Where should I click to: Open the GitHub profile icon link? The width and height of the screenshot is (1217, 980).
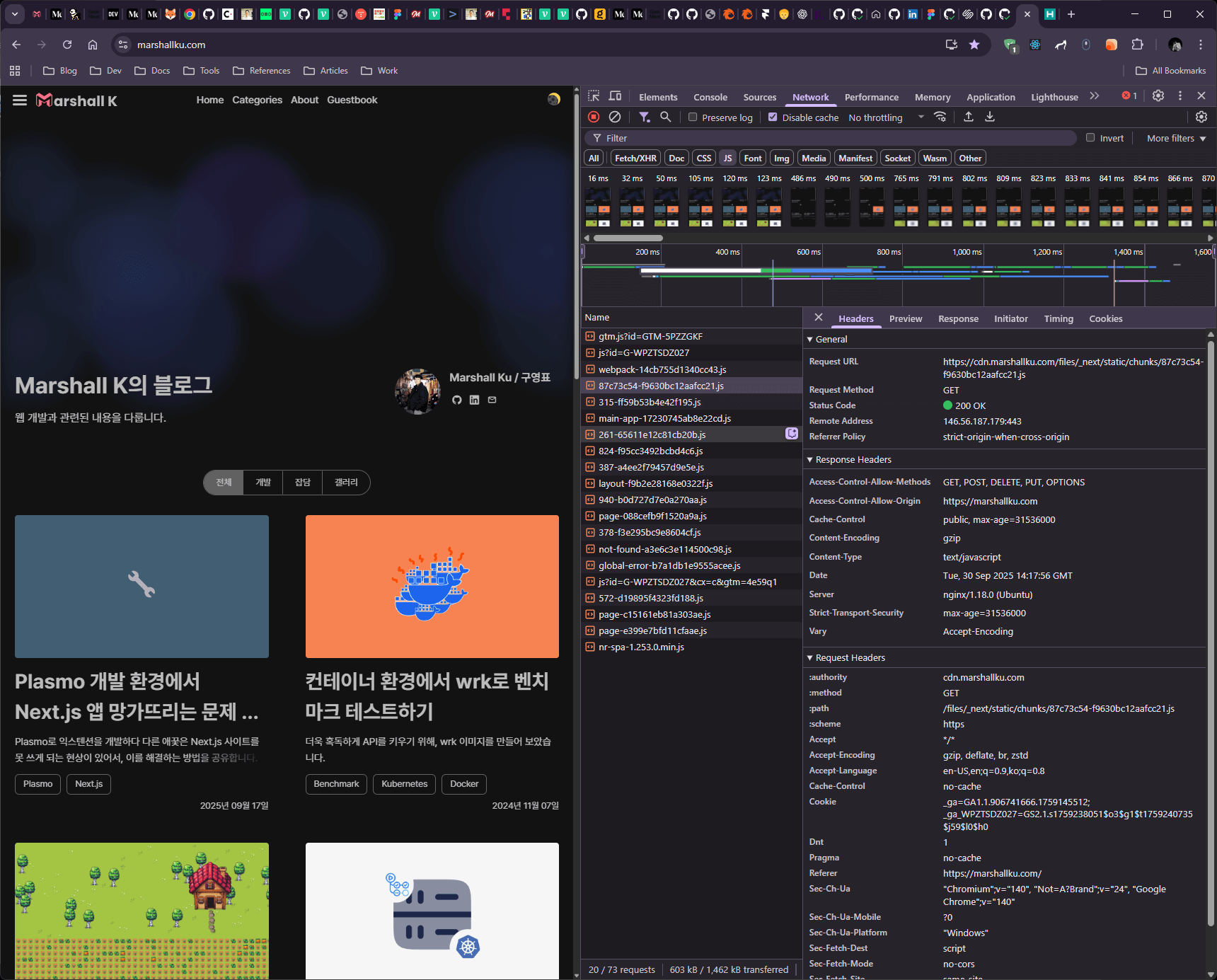[456, 400]
